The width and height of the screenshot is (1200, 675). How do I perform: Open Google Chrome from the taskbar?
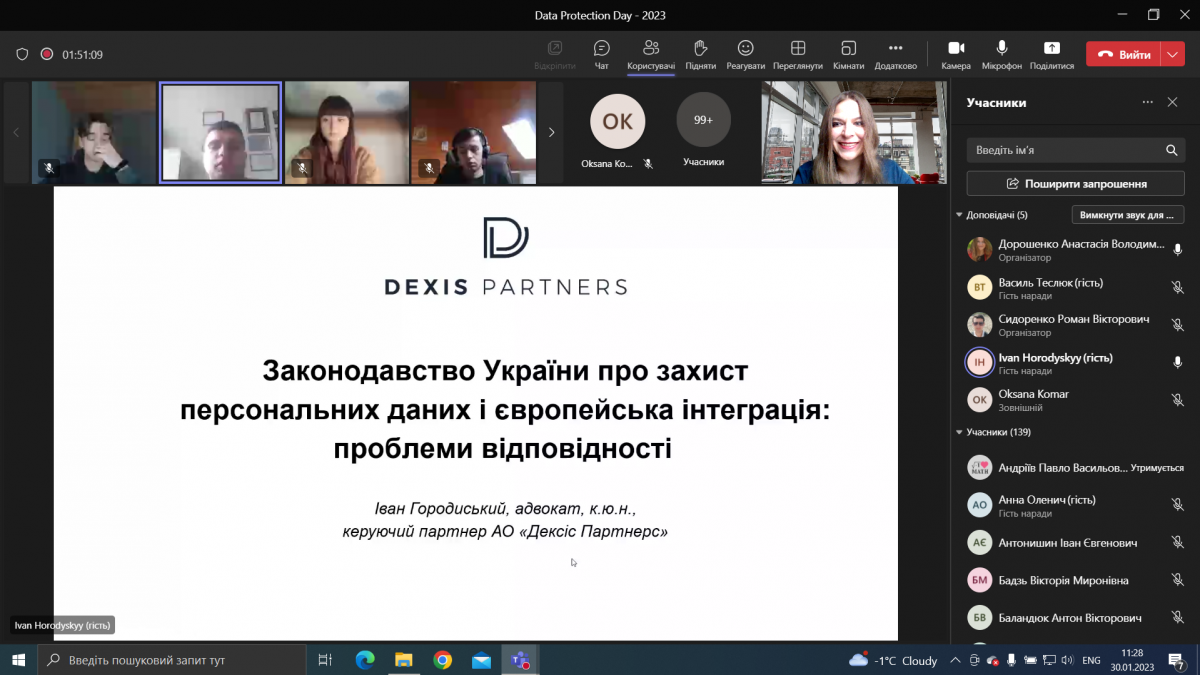pyautogui.click(x=442, y=660)
